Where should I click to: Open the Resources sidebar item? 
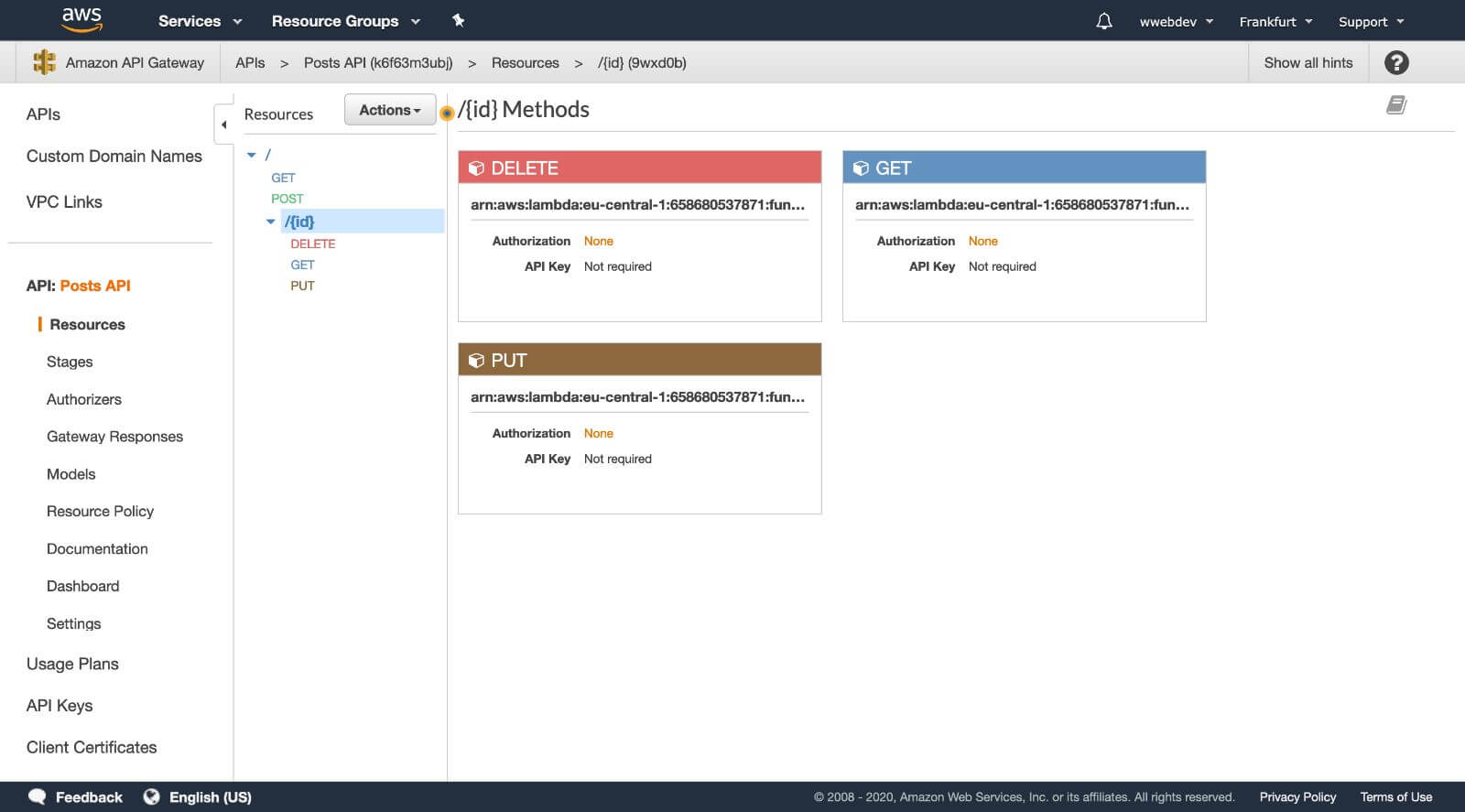click(87, 324)
